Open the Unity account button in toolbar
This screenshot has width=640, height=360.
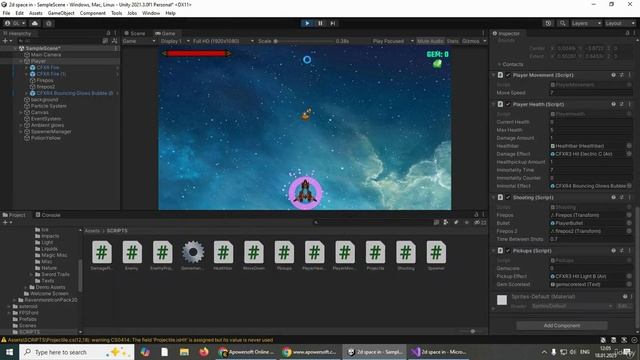click(15, 23)
